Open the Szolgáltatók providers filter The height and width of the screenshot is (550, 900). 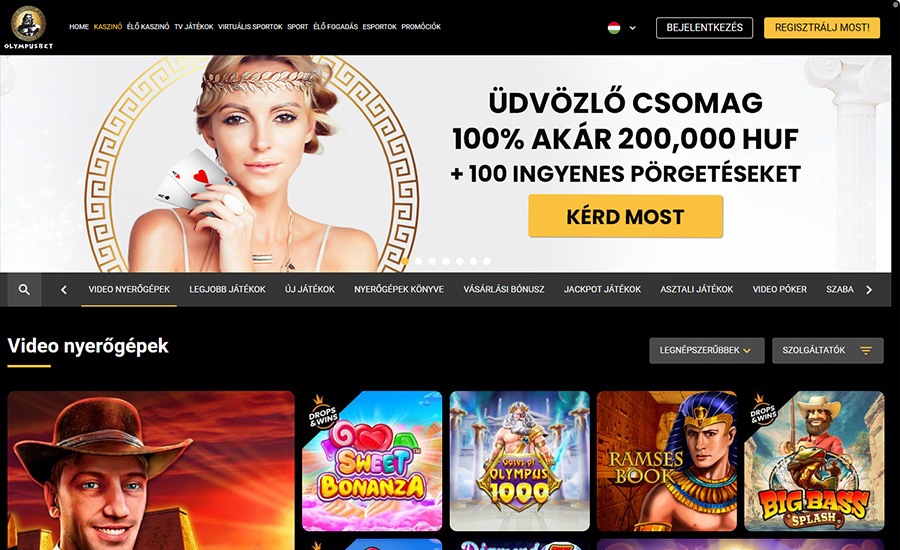pyautogui.click(x=827, y=350)
